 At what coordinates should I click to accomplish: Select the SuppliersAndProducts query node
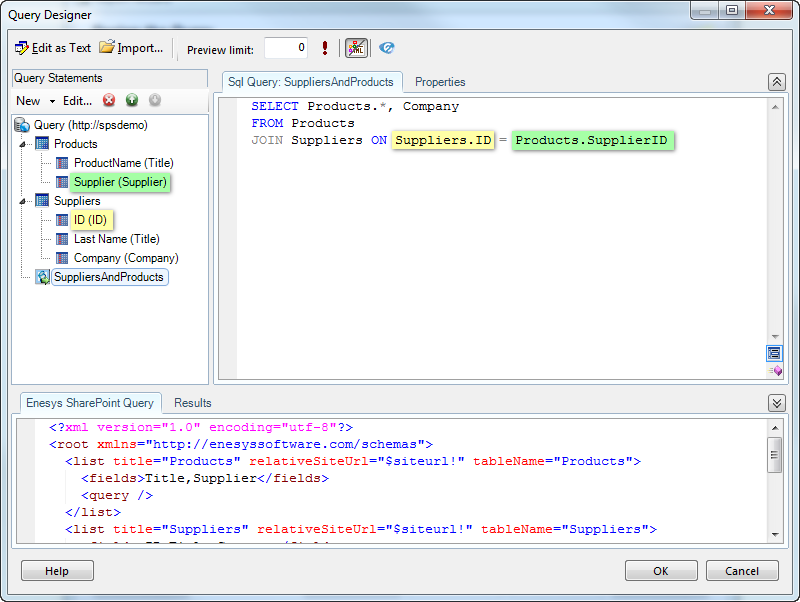108,277
